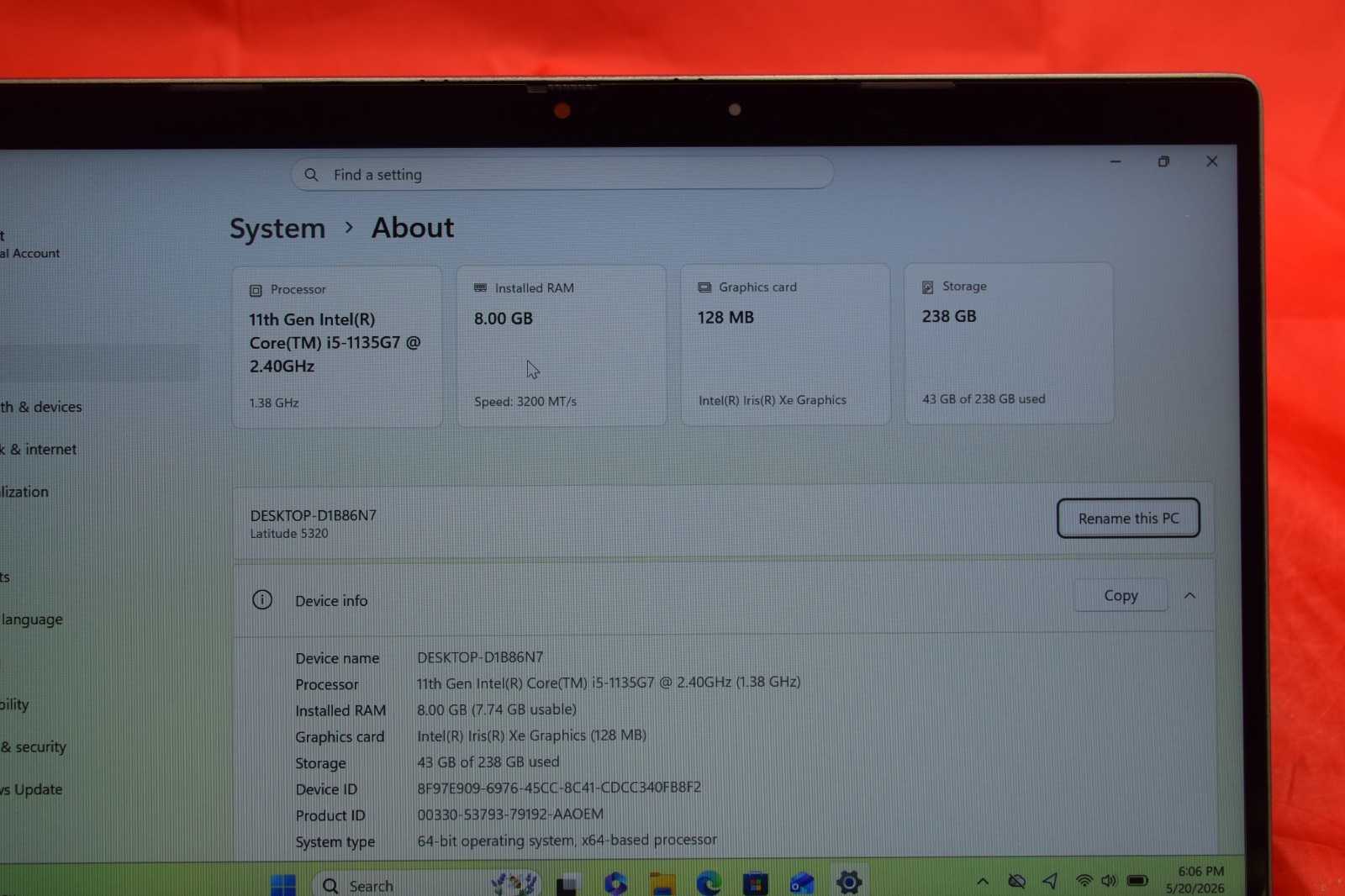Viewport: 1345px width, 896px height.
Task: Click the 238 GB storage value
Action: 949,316
